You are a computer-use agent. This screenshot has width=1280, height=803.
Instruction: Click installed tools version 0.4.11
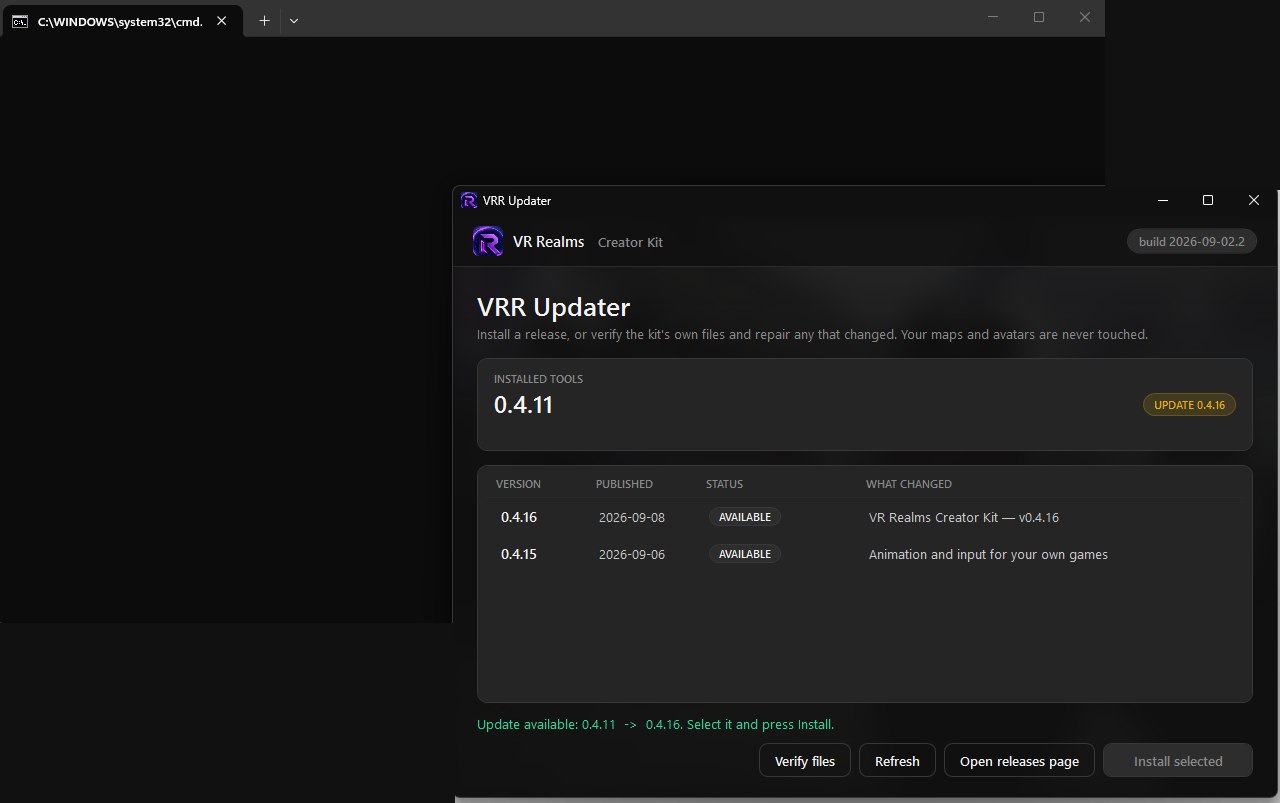(523, 405)
